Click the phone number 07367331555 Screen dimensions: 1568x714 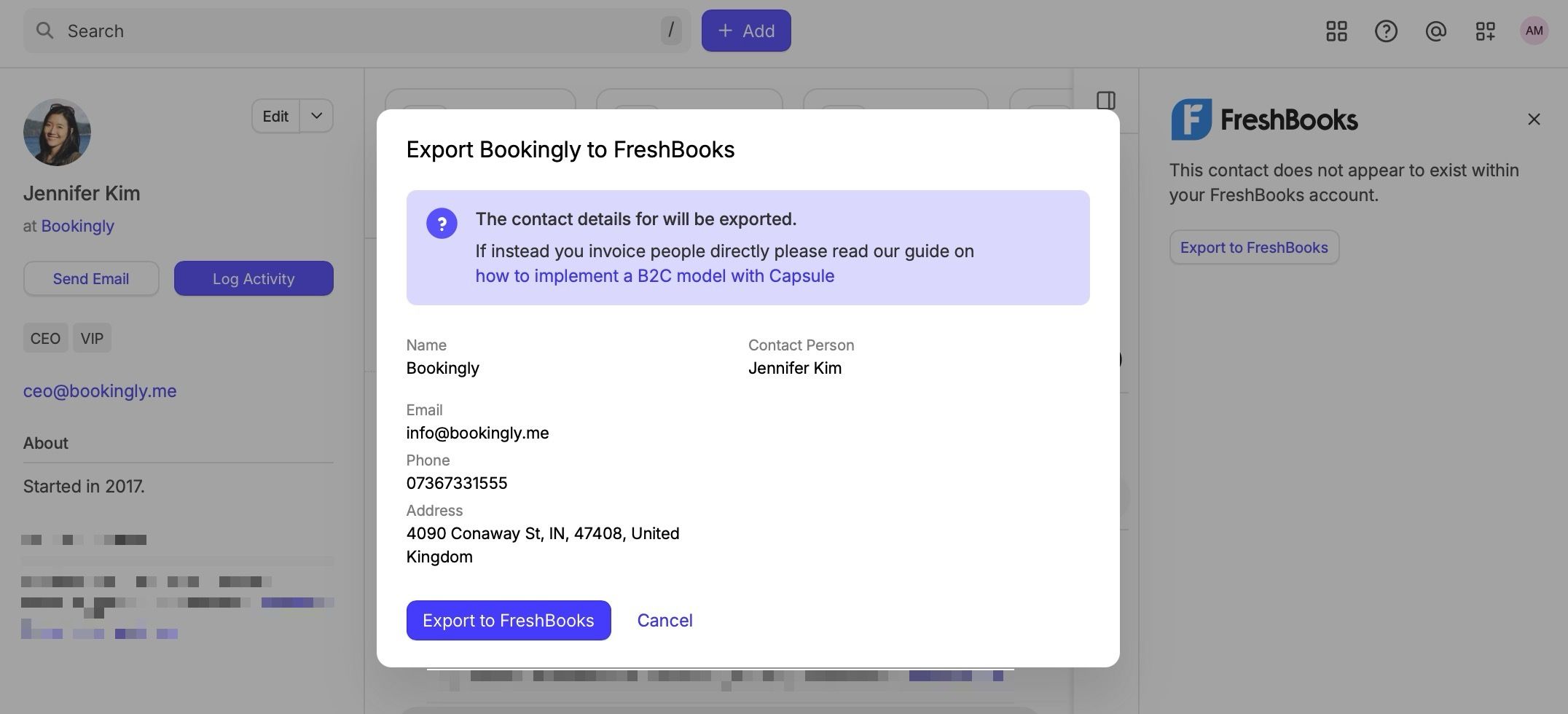[457, 483]
